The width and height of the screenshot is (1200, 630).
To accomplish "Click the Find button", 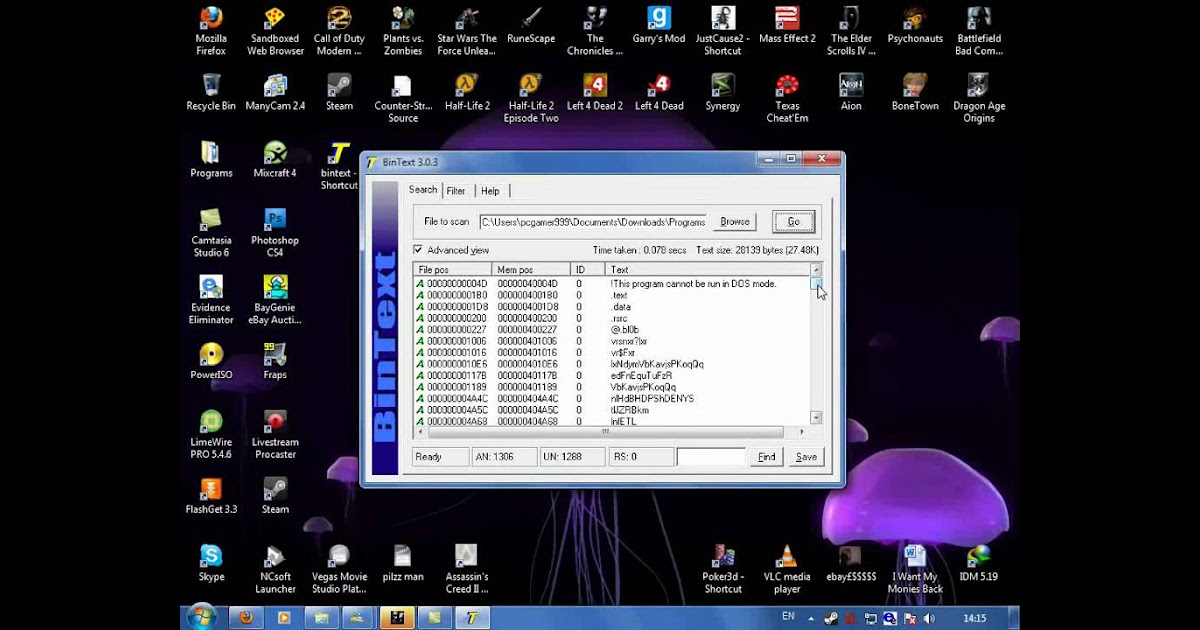I will tap(766, 457).
